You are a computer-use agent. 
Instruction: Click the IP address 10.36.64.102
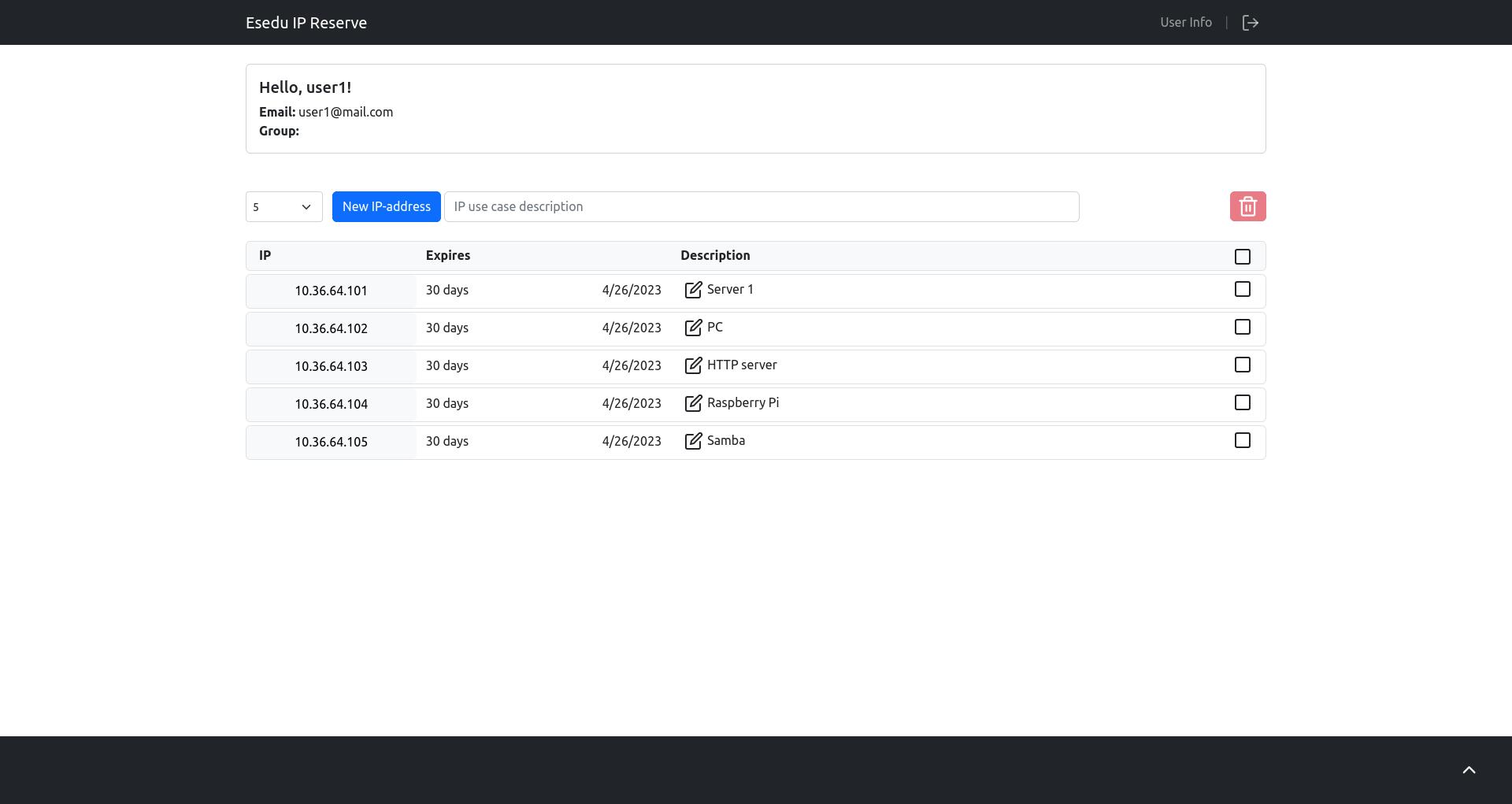tap(331, 329)
